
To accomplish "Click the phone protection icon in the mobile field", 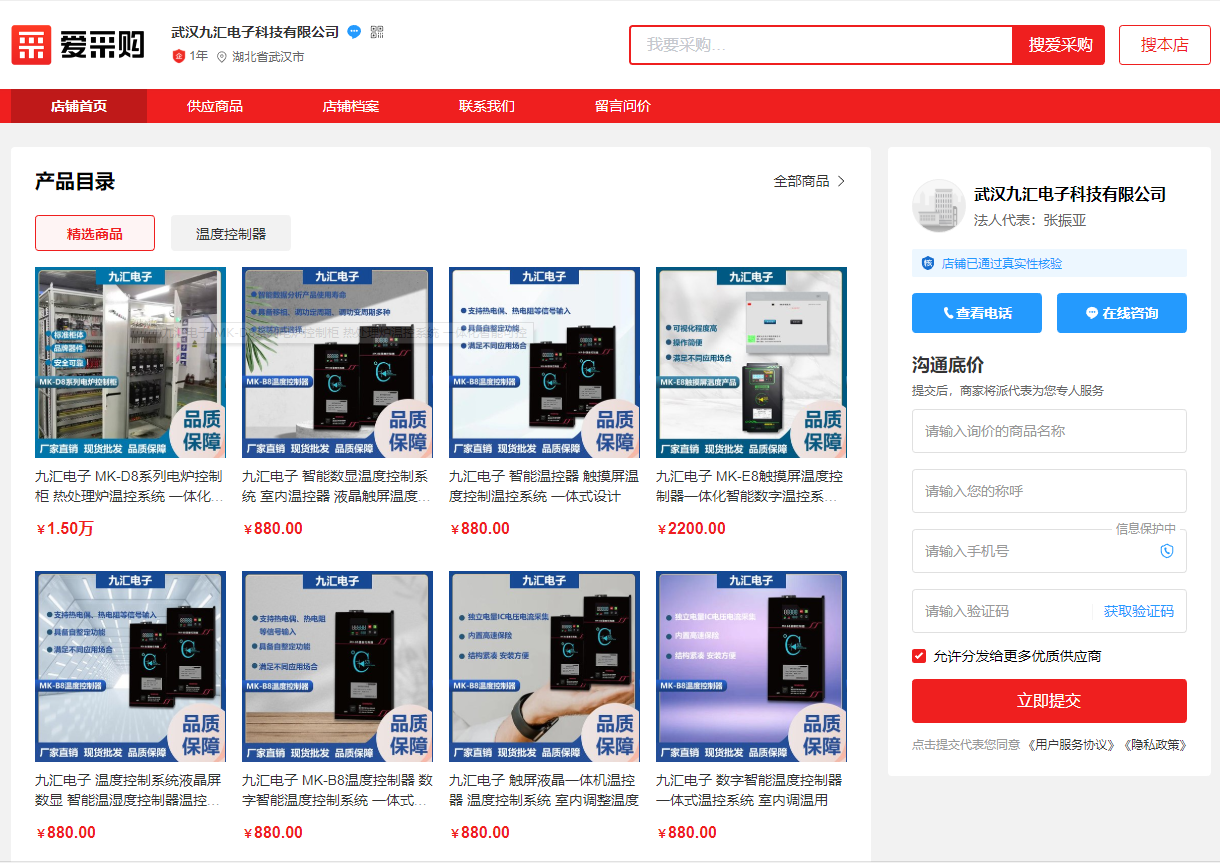I will click(x=1166, y=551).
